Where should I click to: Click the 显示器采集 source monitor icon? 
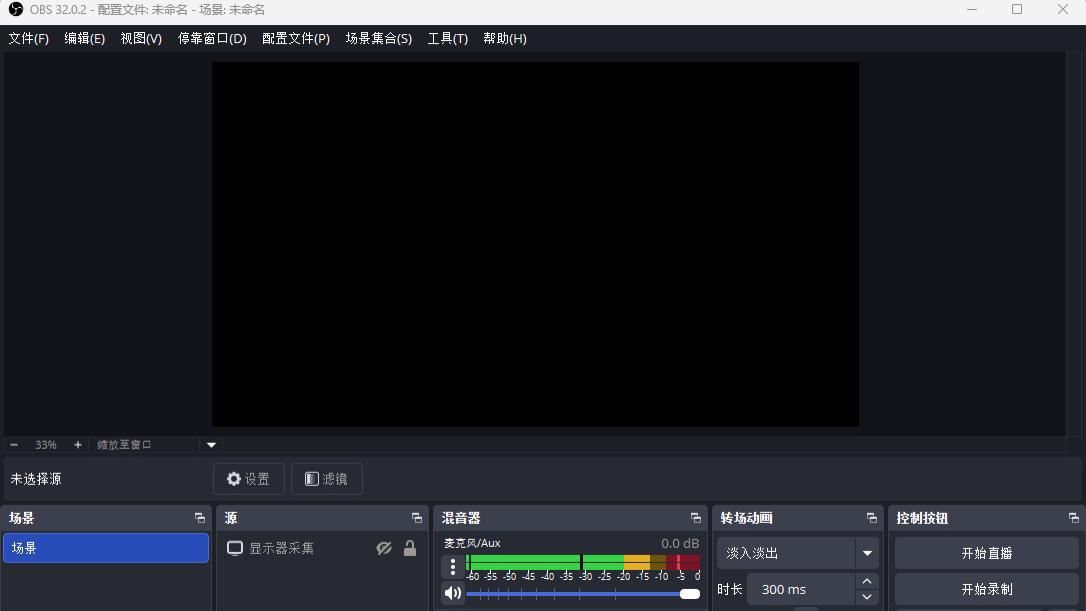(x=235, y=548)
